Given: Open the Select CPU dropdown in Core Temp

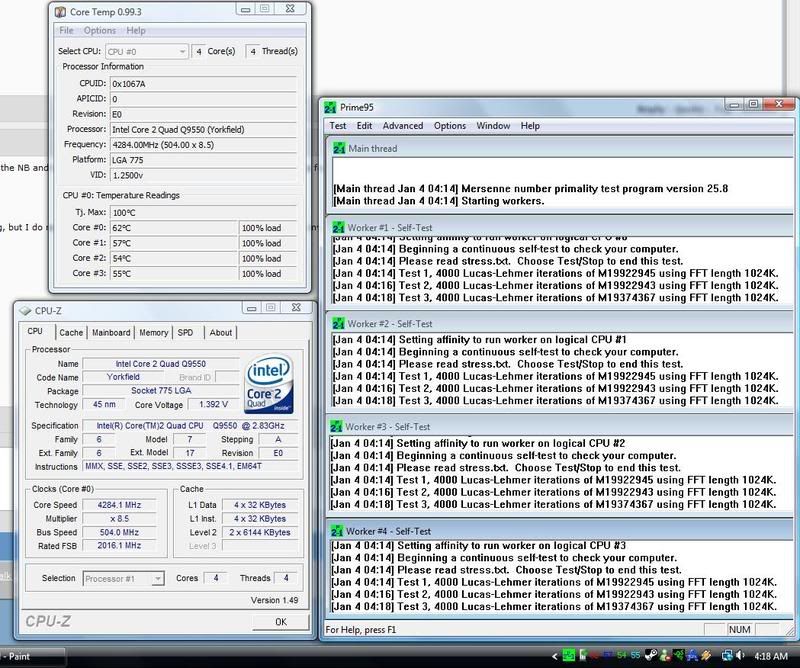Looking at the screenshot, I should pyautogui.click(x=146, y=51).
